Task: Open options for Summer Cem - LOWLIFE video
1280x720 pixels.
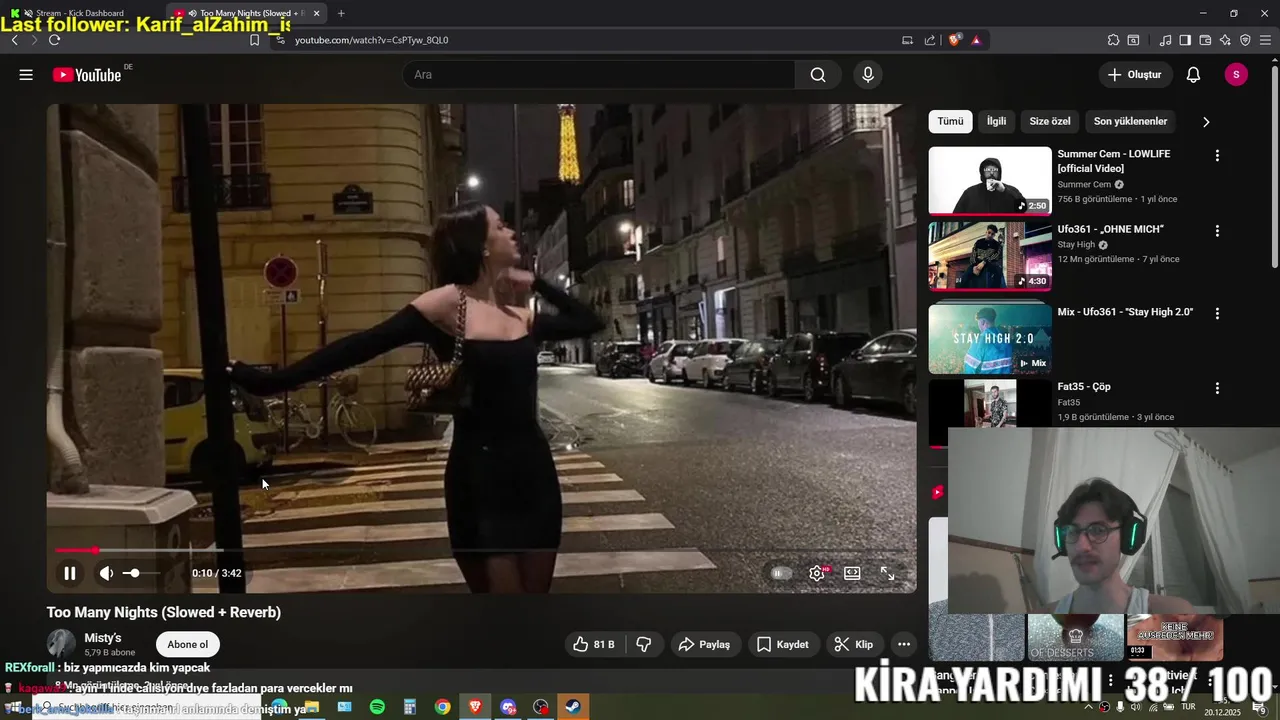Action: coord(1217,156)
